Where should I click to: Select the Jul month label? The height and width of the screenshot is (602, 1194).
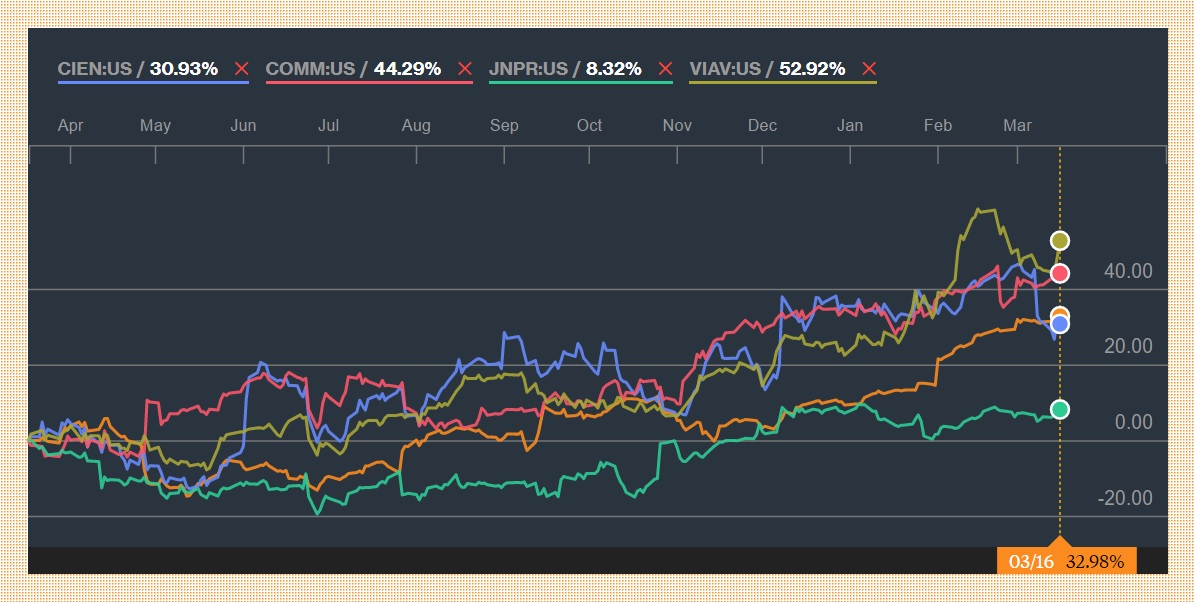[x=328, y=125]
